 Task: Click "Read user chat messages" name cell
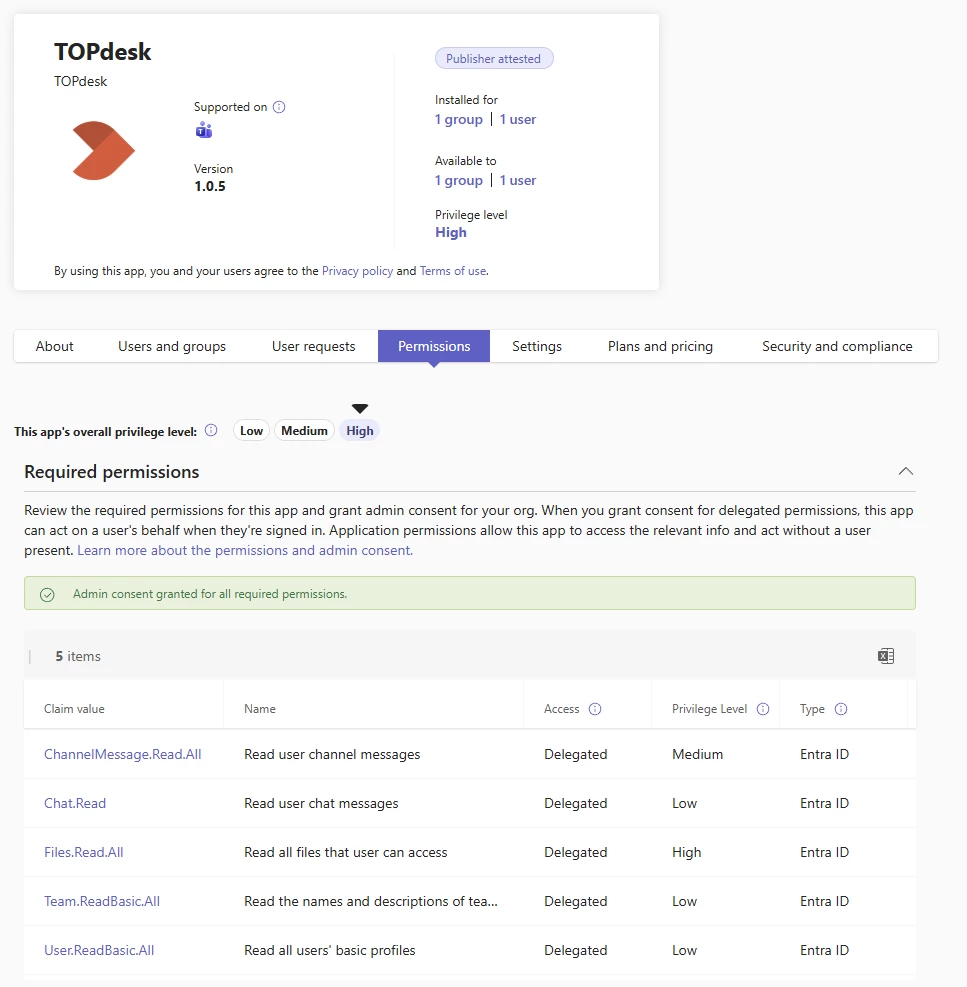321,803
